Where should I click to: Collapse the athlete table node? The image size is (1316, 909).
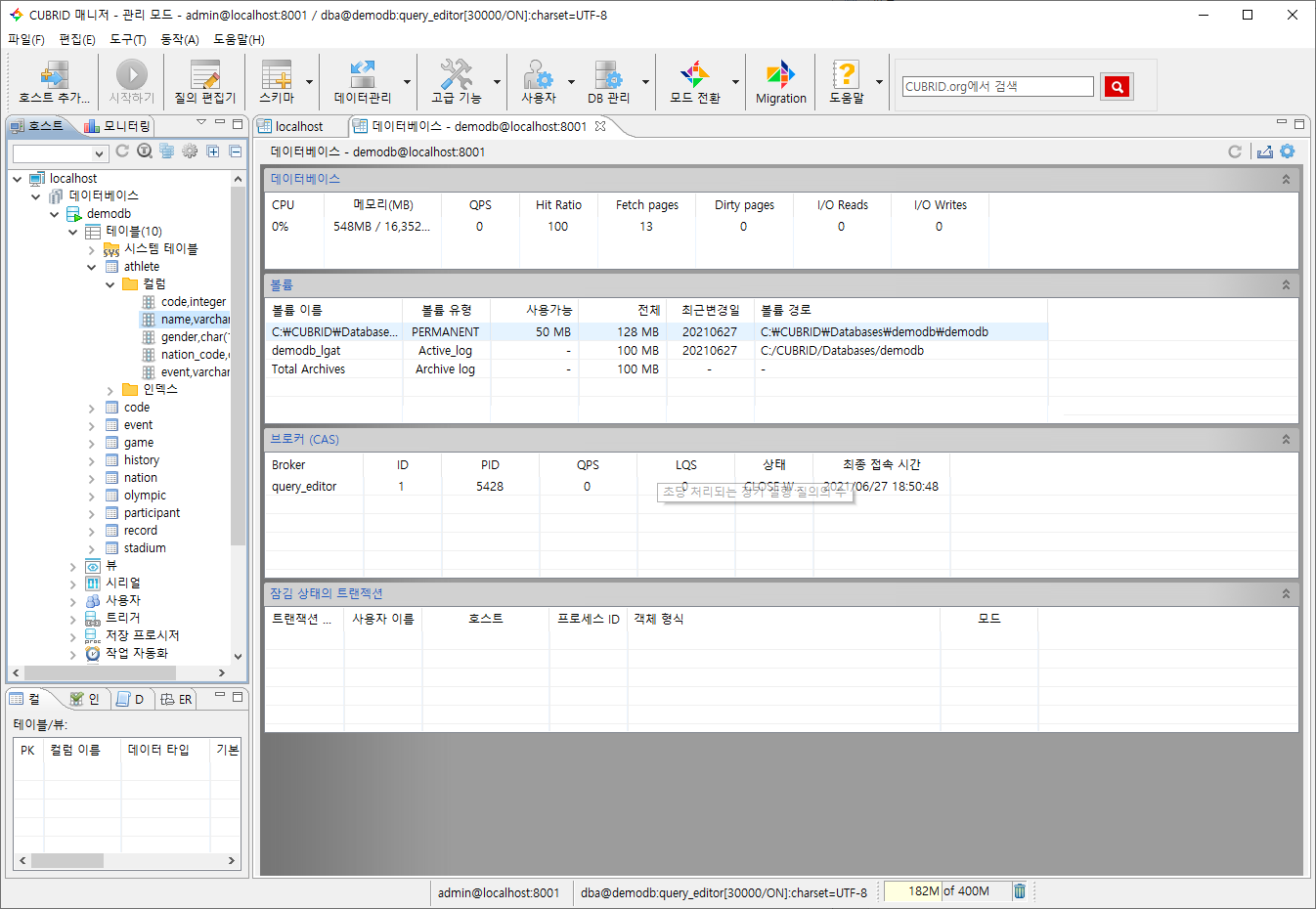pos(91,267)
